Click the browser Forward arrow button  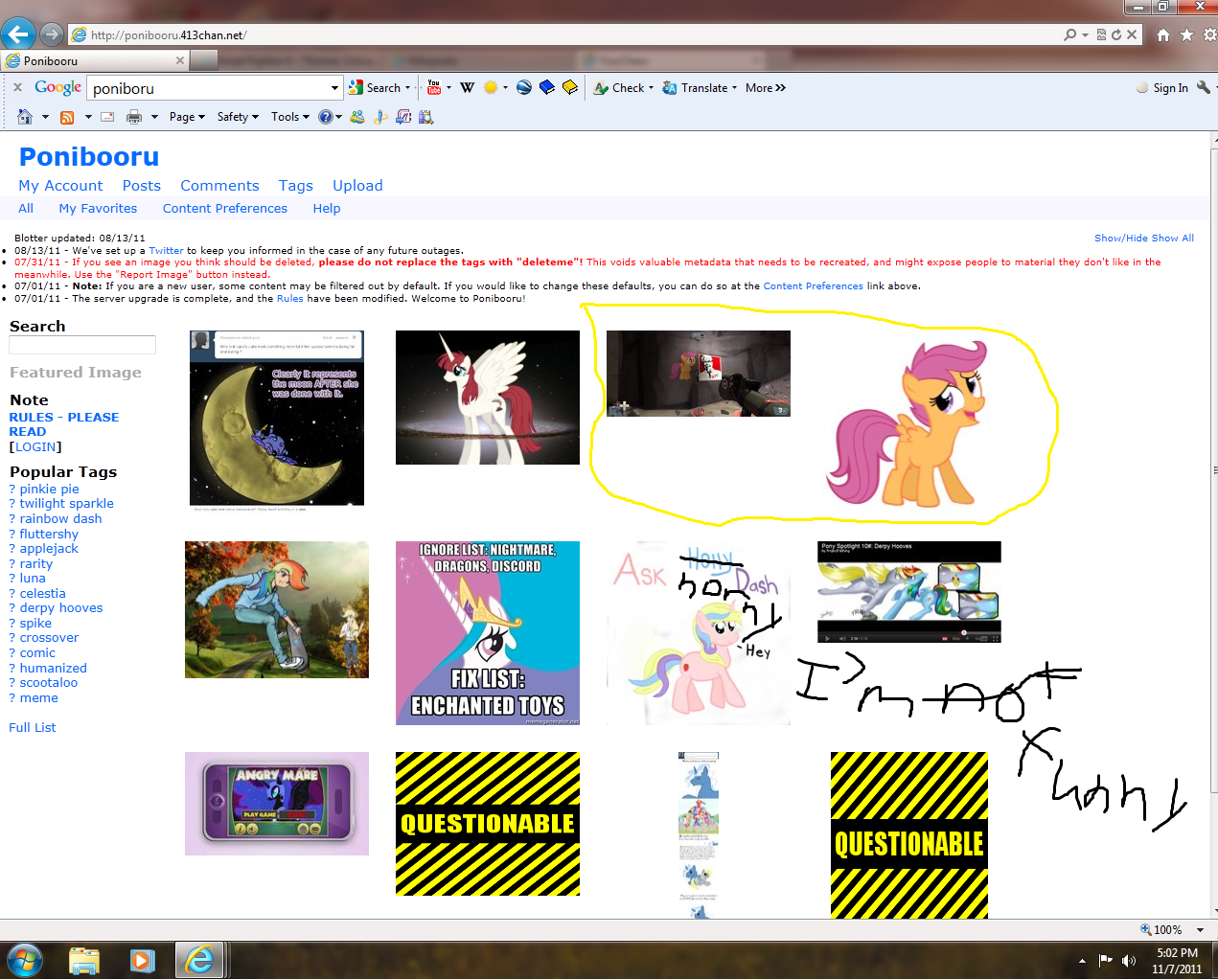click(52, 34)
